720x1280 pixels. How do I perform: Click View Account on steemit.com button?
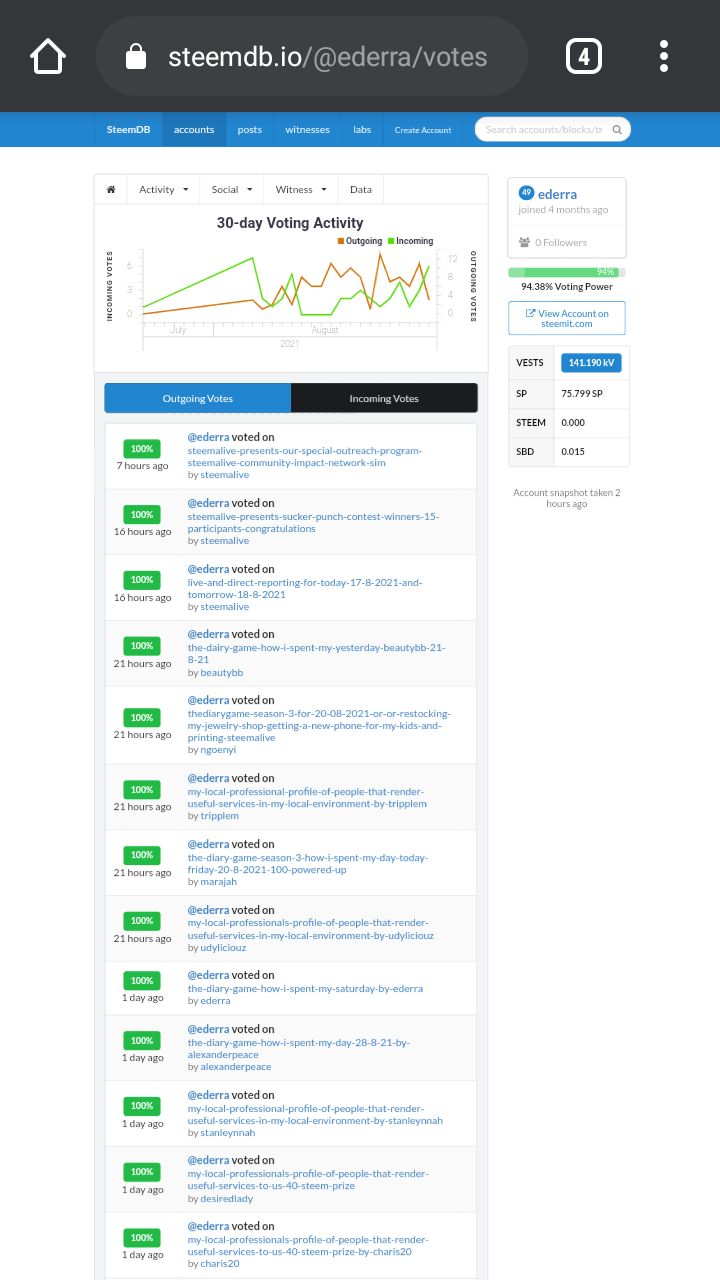pos(567,318)
